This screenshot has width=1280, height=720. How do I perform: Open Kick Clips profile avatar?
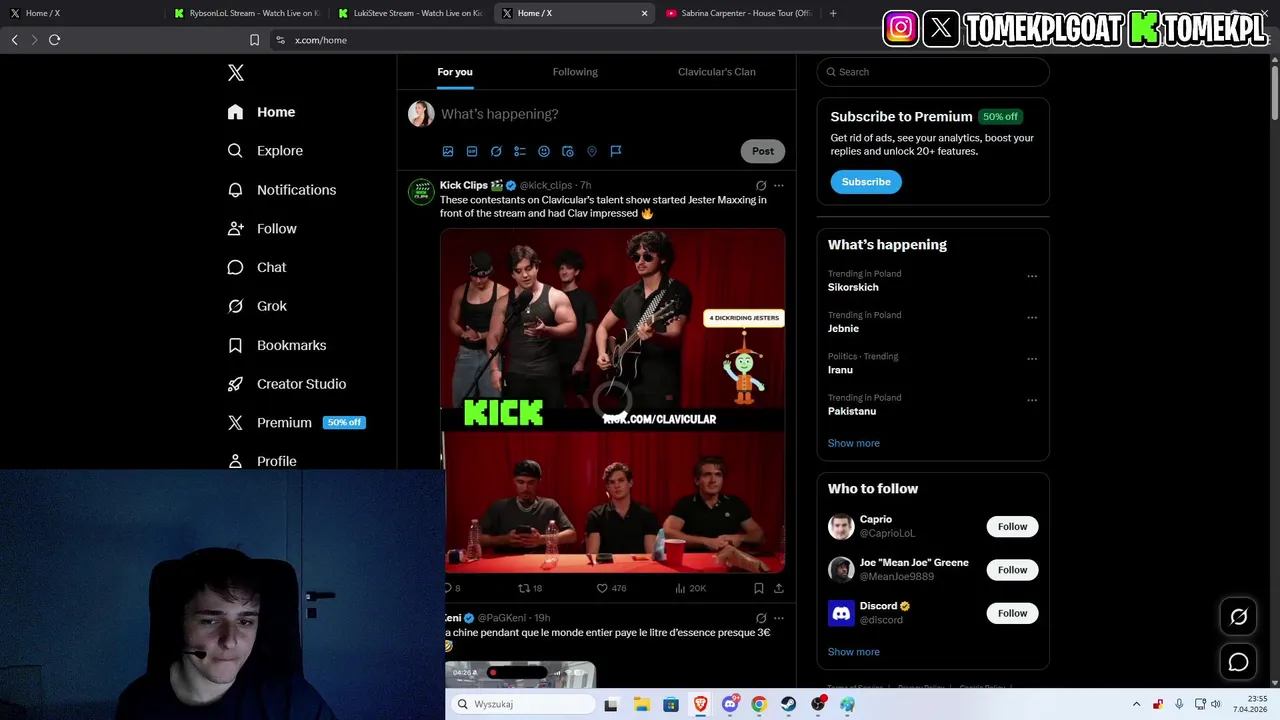421,192
